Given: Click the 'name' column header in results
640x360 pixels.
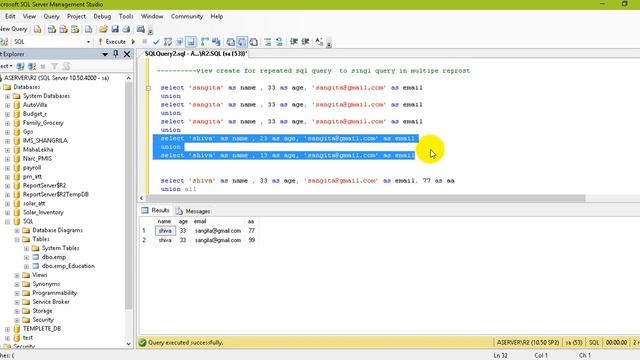Looking at the screenshot, I should 164,221.
